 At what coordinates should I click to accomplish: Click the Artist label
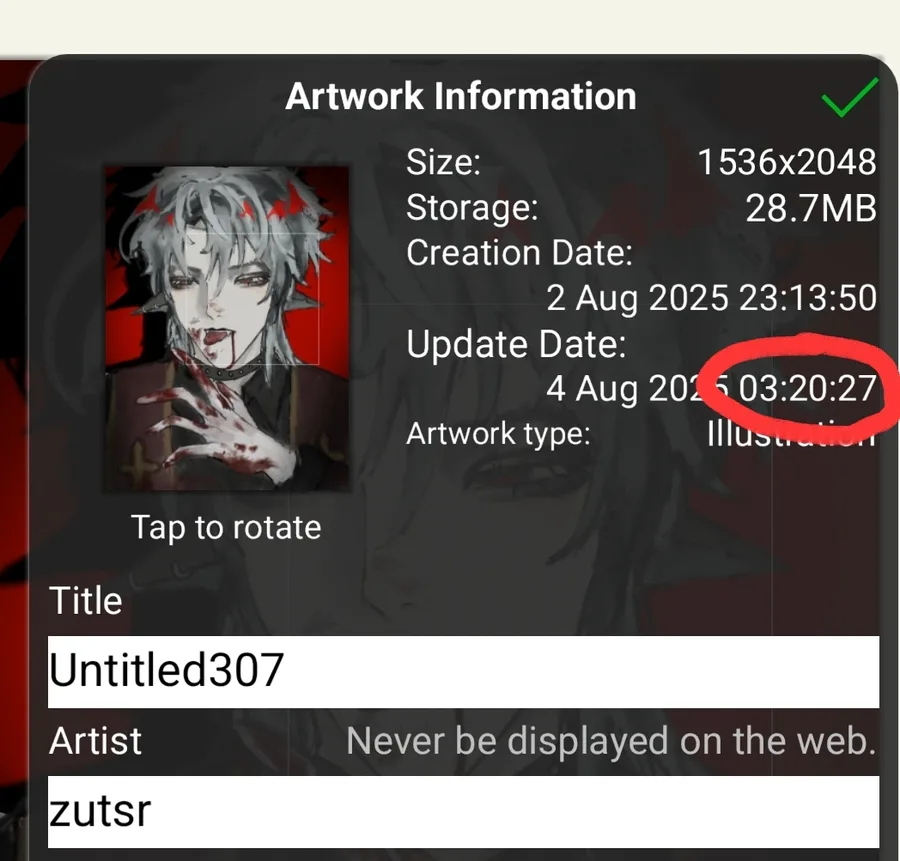point(95,741)
